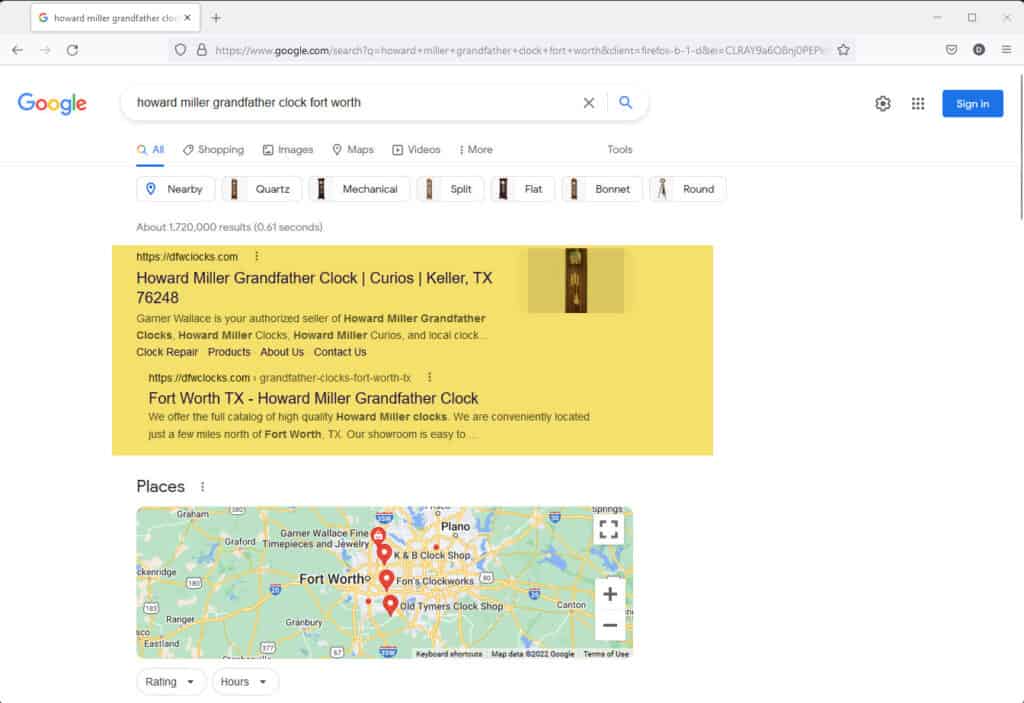Apply the Mechanical filter chip
The image size is (1024, 703).
pyautogui.click(x=359, y=189)
